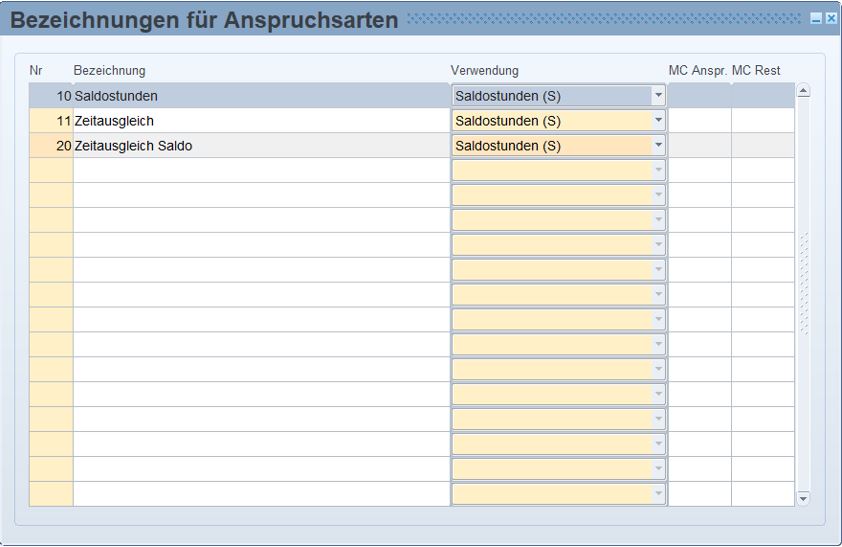Click the Bezeichnung field of row 11
Image resolution: width=842 pixels, height=547 pixels.
tap(260, 121)
